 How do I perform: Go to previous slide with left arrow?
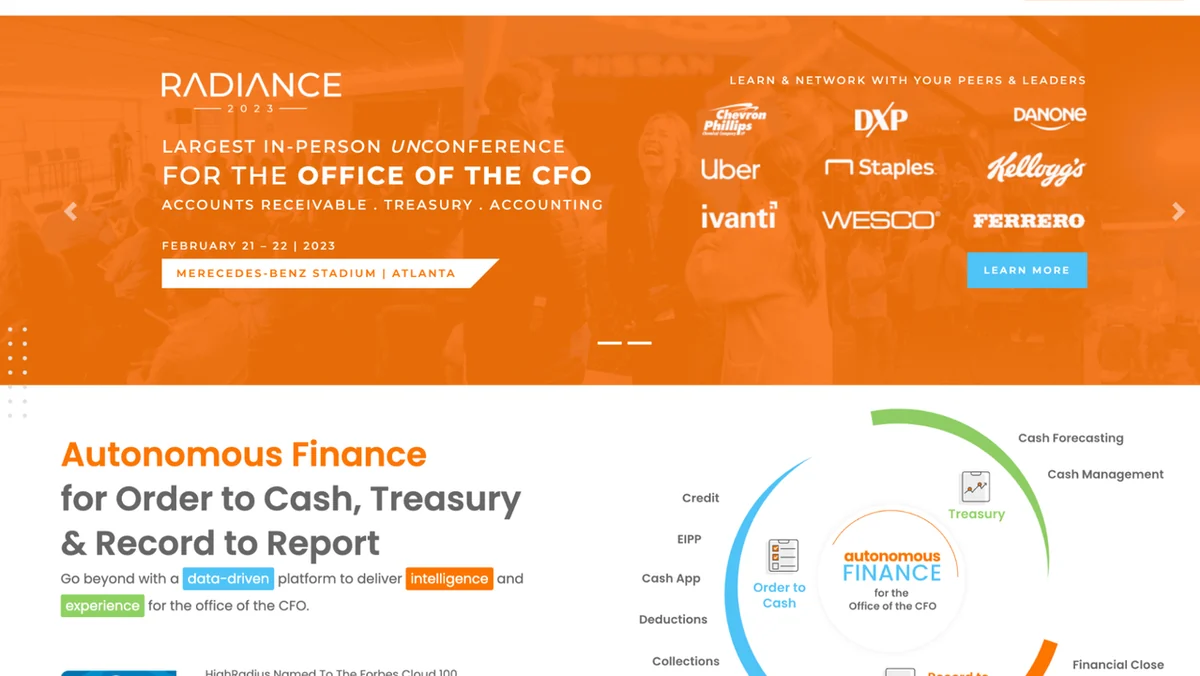pos(70,211)
